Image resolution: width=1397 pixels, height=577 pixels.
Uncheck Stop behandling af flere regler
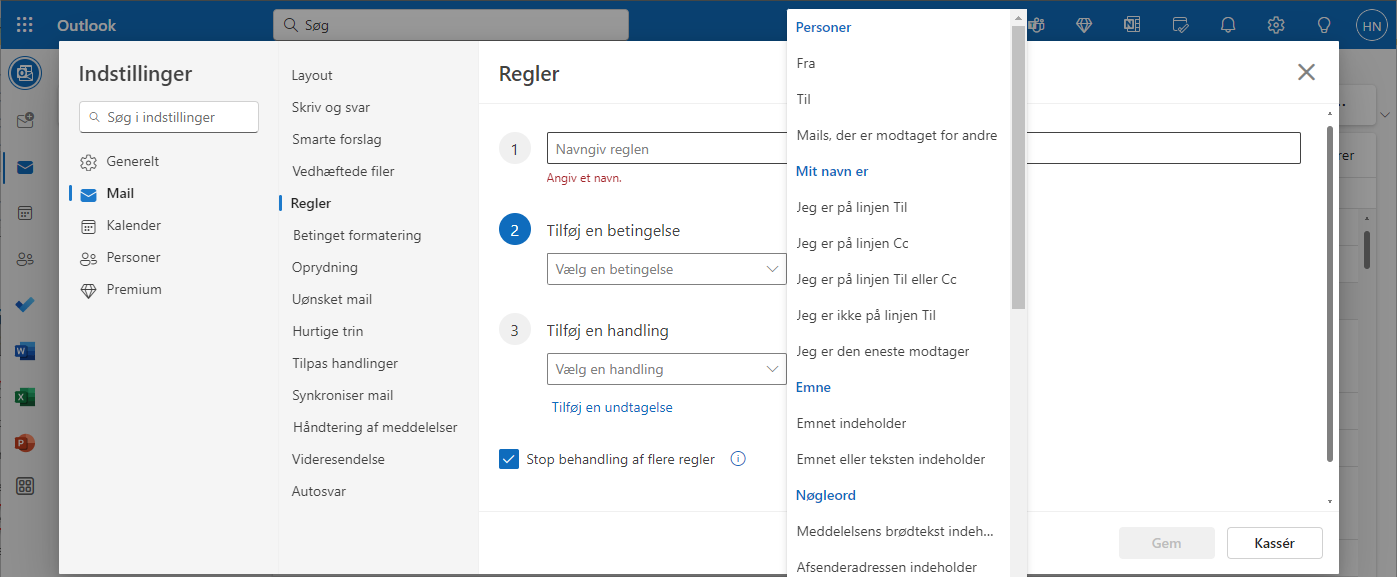tap(509, 459)
